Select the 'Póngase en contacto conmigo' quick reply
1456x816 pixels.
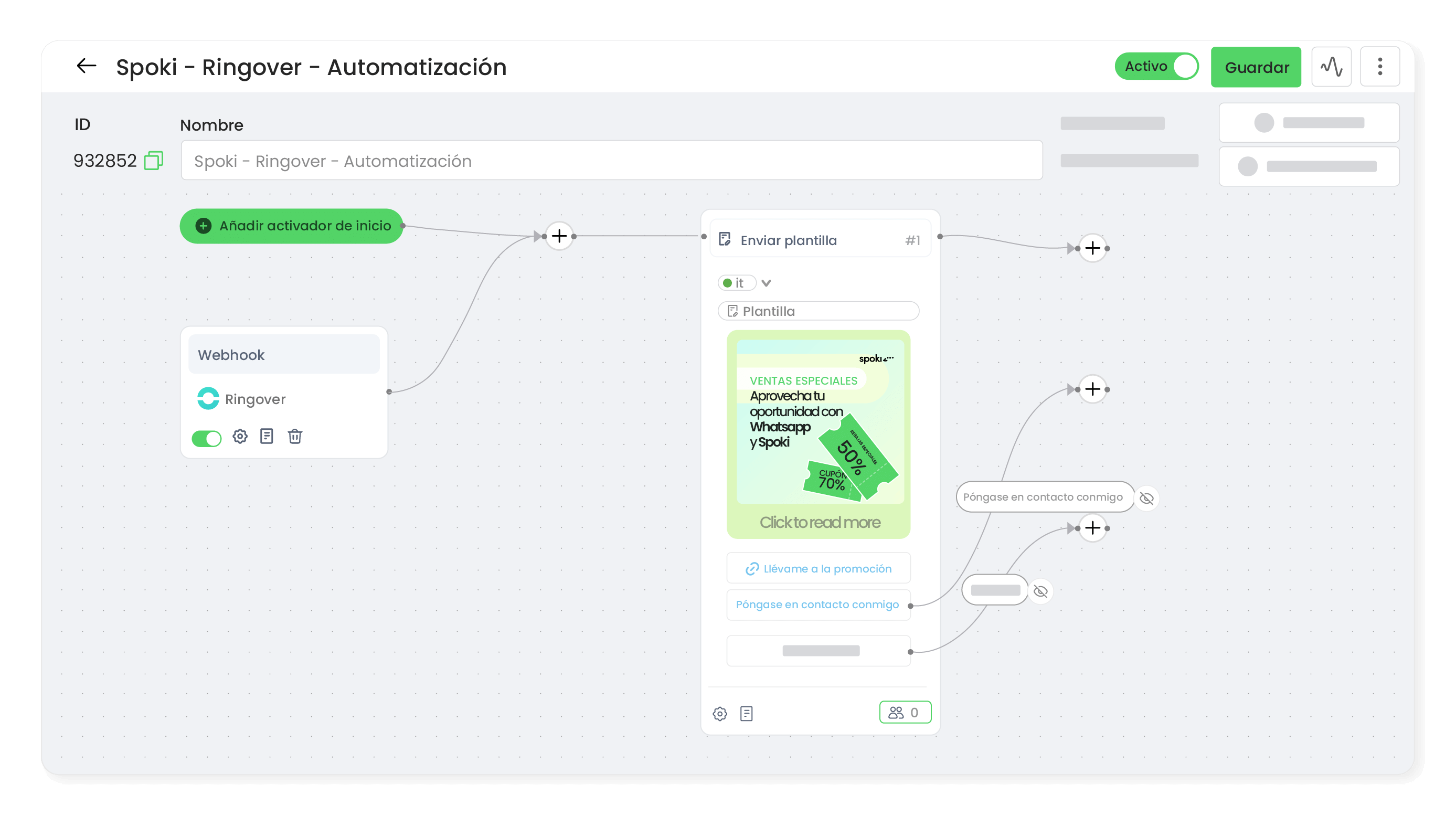818,605
